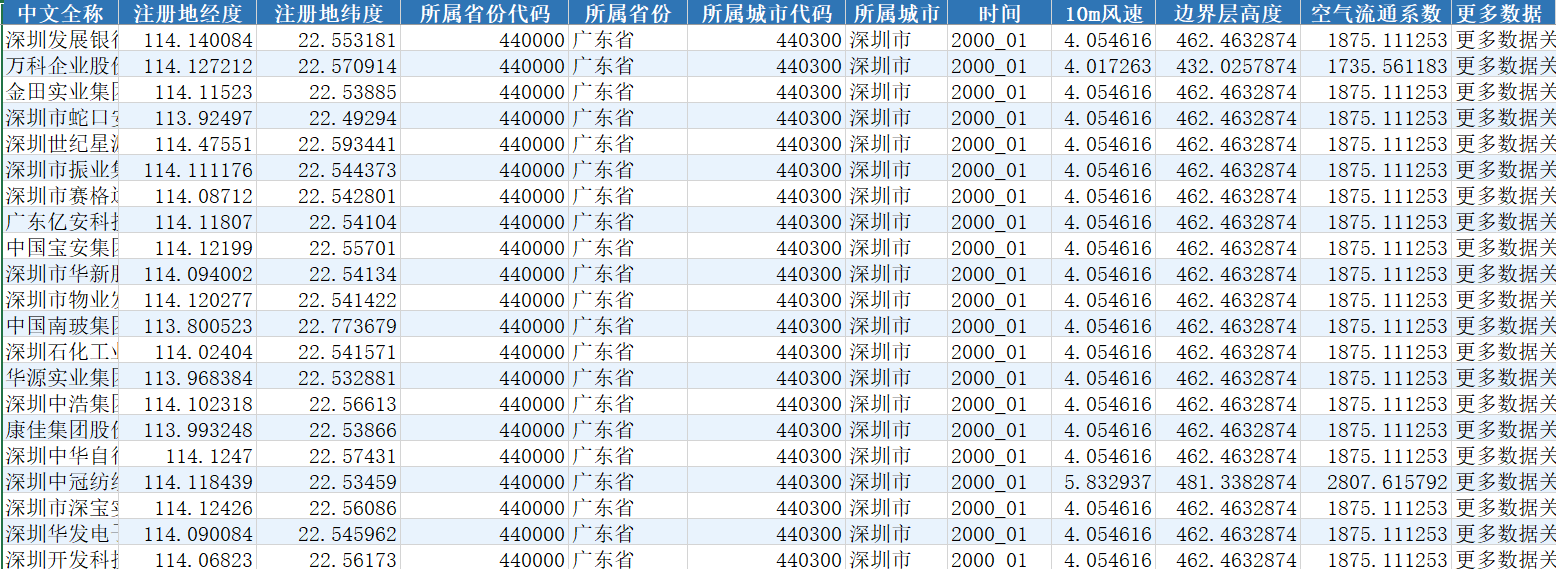The width and height of the screenshot is (1556, 569).
Task: Select the company cell starting 深圳中冠纺
Action: point(60,483)
